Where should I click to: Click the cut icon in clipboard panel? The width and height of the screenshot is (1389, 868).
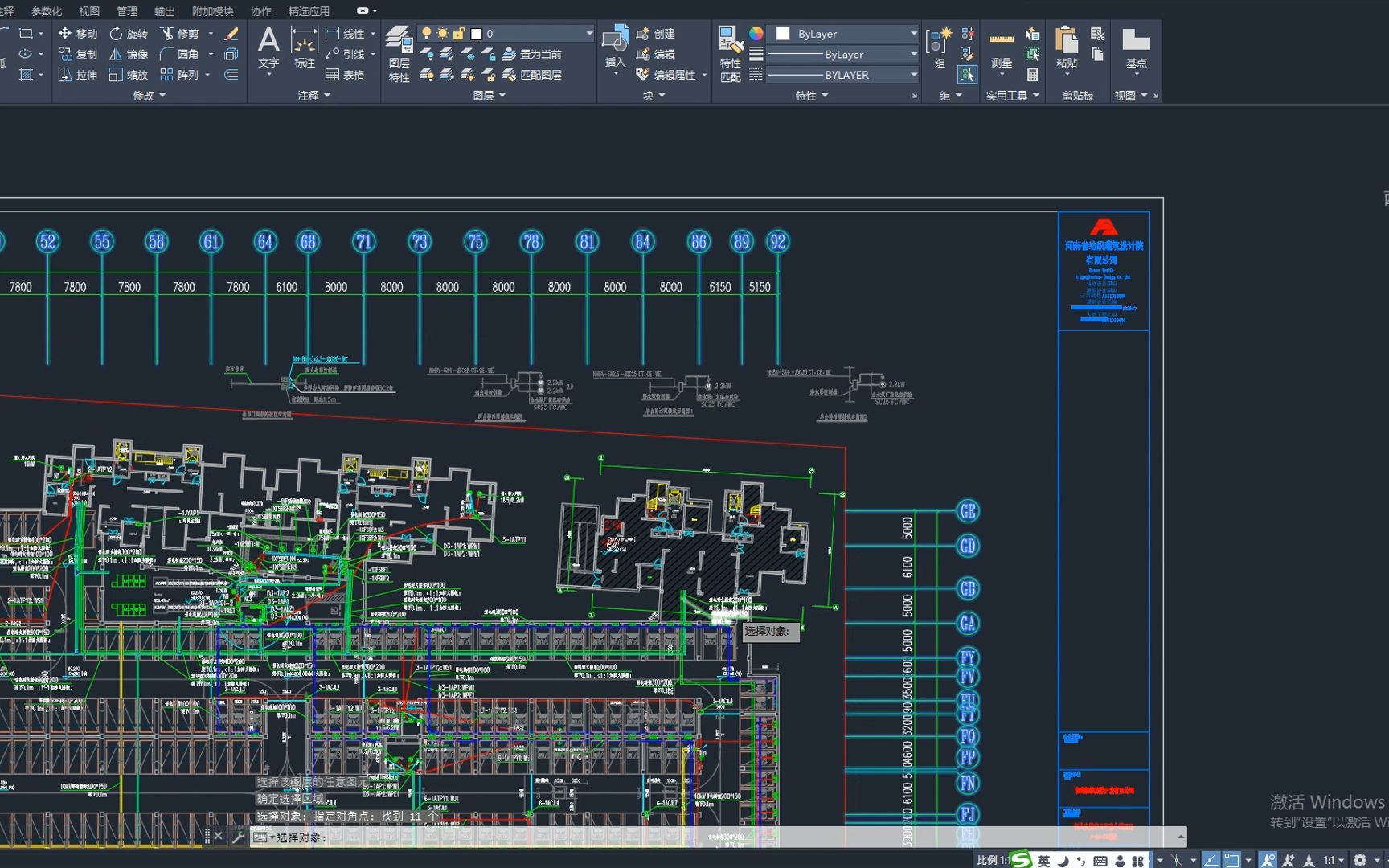tap(1097, 34)
